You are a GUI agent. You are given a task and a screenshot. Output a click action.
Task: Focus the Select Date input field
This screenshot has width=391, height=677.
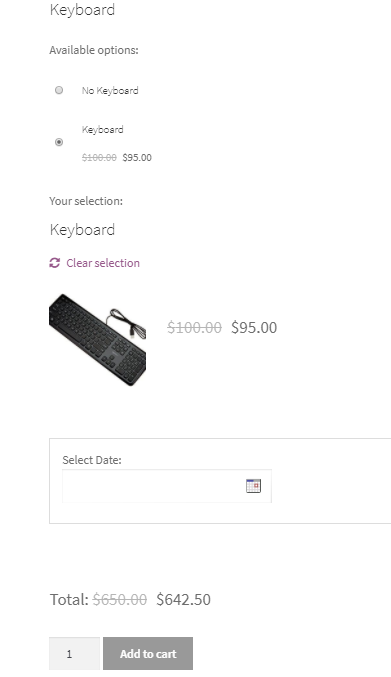coord(167,486)
